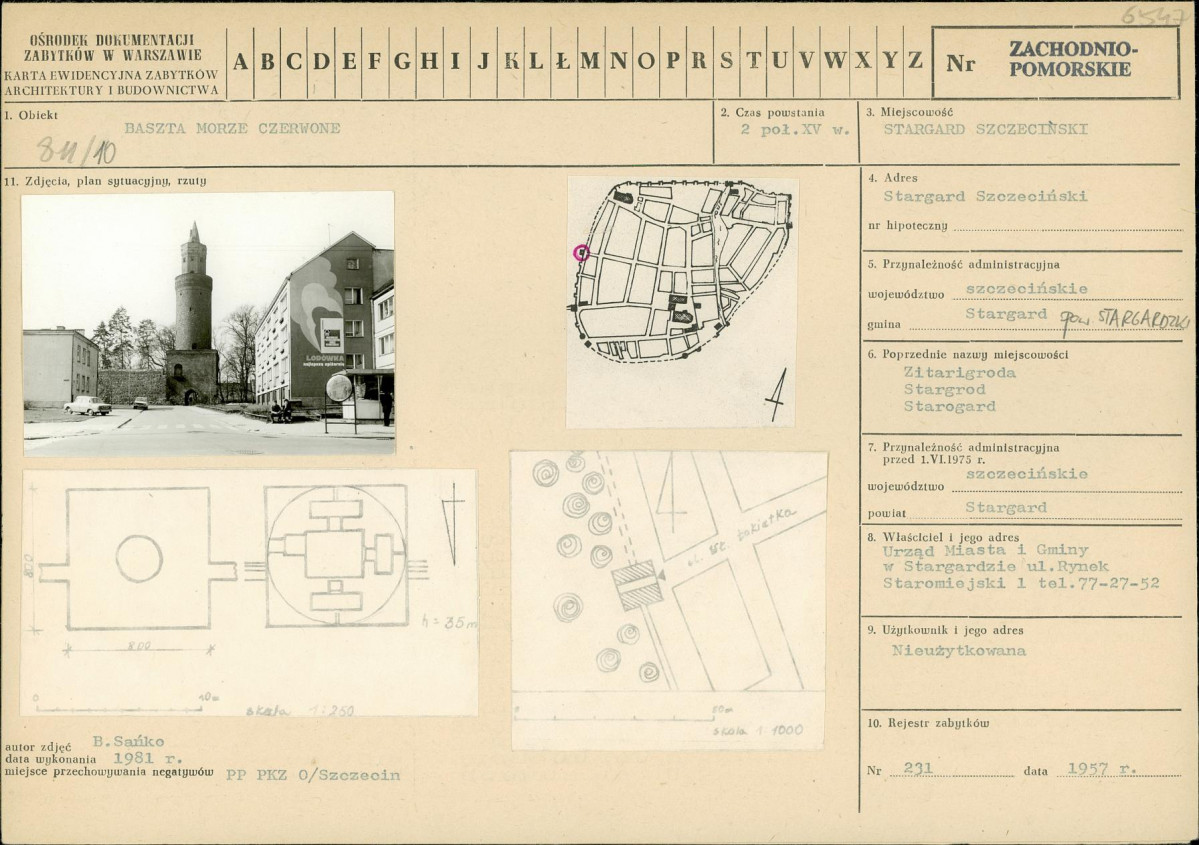The height and width of the screenshot is (845, 1199).
Task: Click the hatched tower block on site plan
Action: pos(637,585)
